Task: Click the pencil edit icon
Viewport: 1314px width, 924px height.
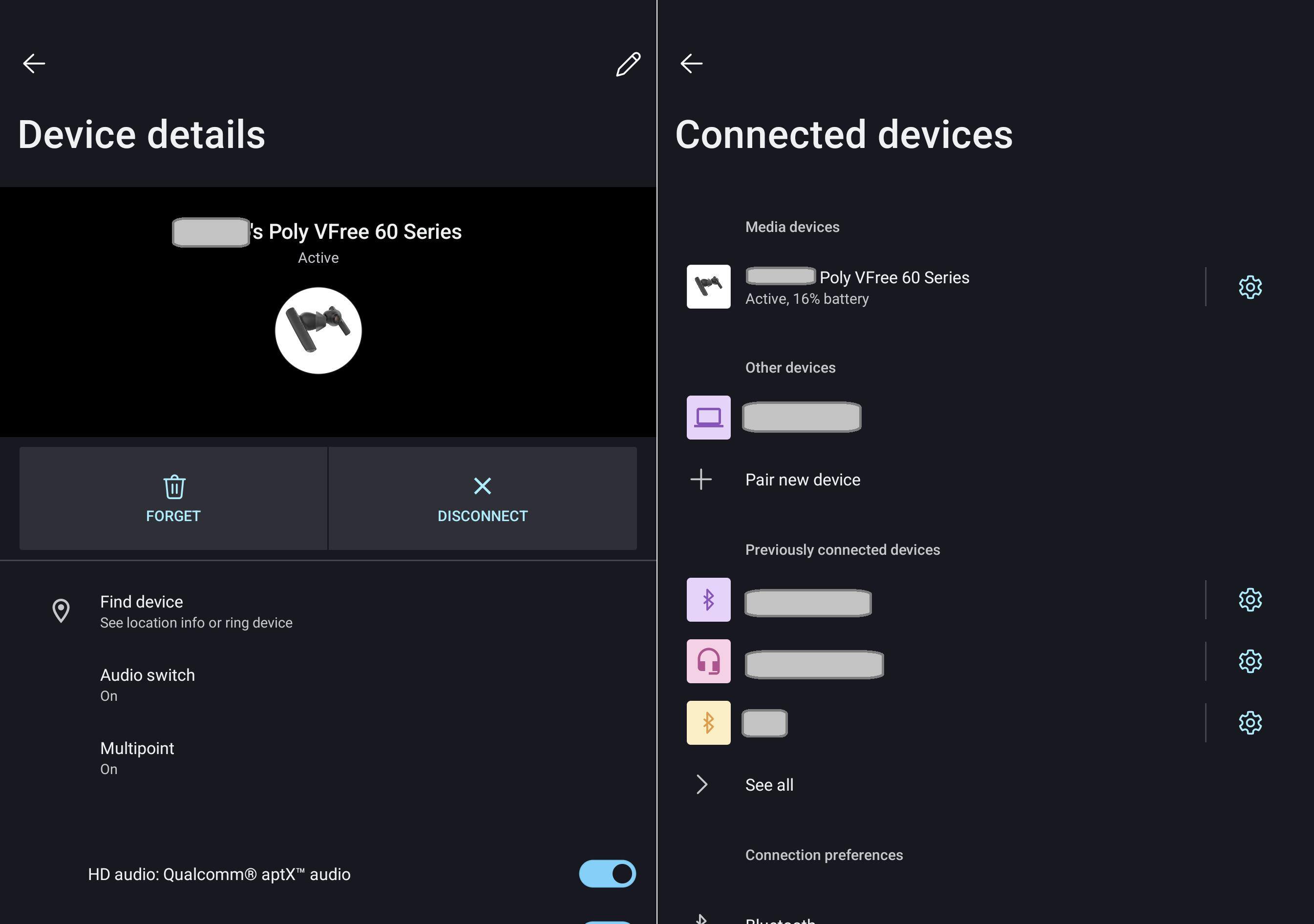Action: pyautogui.click(x=628, y=64)
